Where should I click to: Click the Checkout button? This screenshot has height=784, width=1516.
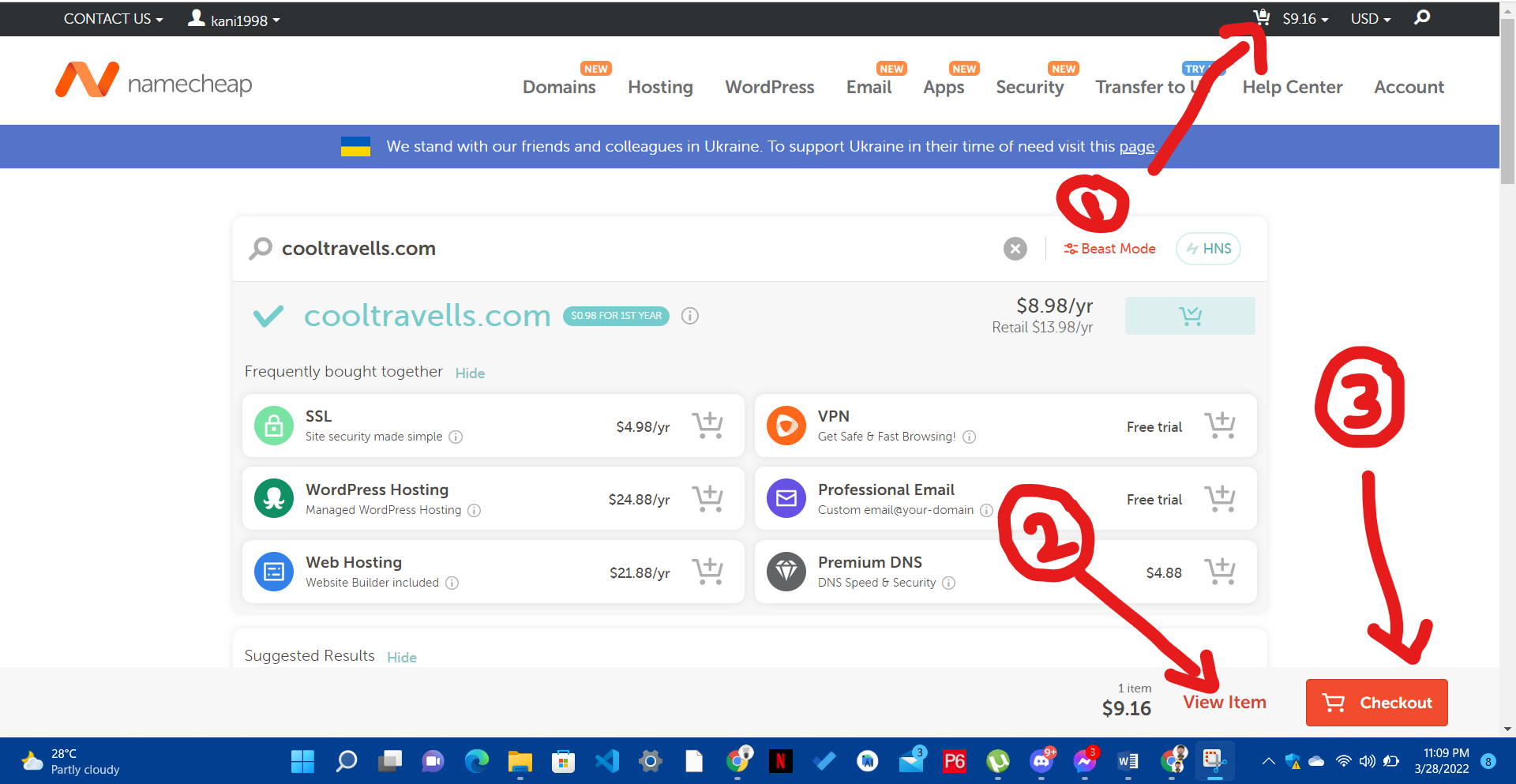pos(1376,703)
